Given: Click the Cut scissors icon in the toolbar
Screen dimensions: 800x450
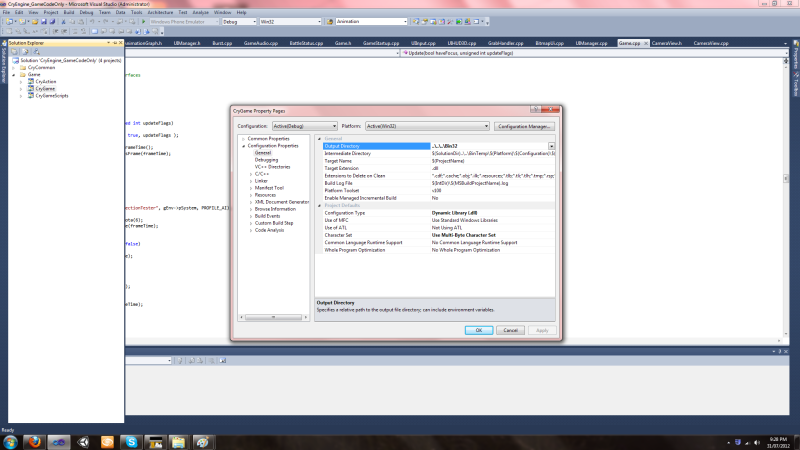Looking at the screenshot, I should point(63,21).
